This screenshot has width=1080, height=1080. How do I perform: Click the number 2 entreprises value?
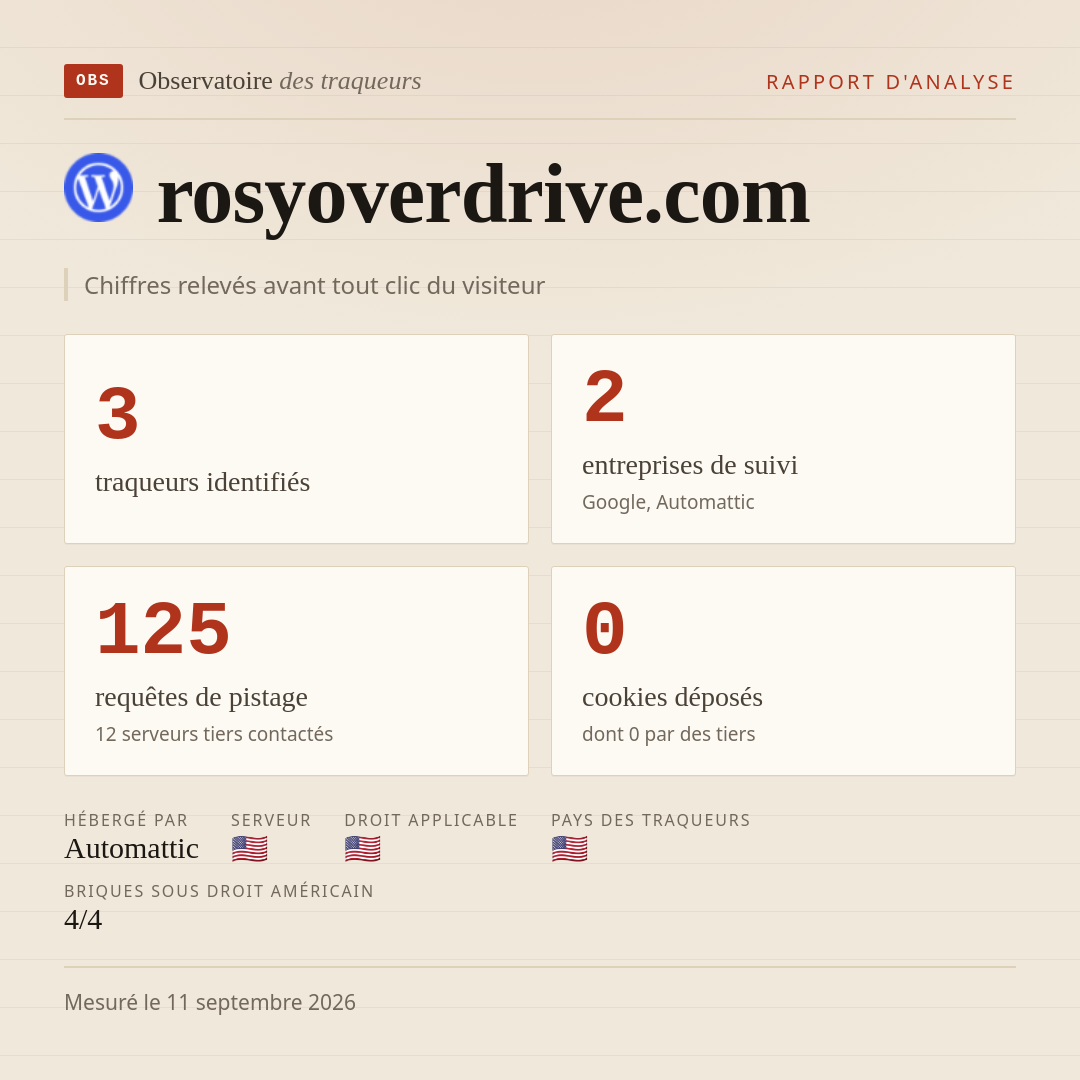pyautogui.click(x=604, y=397)
